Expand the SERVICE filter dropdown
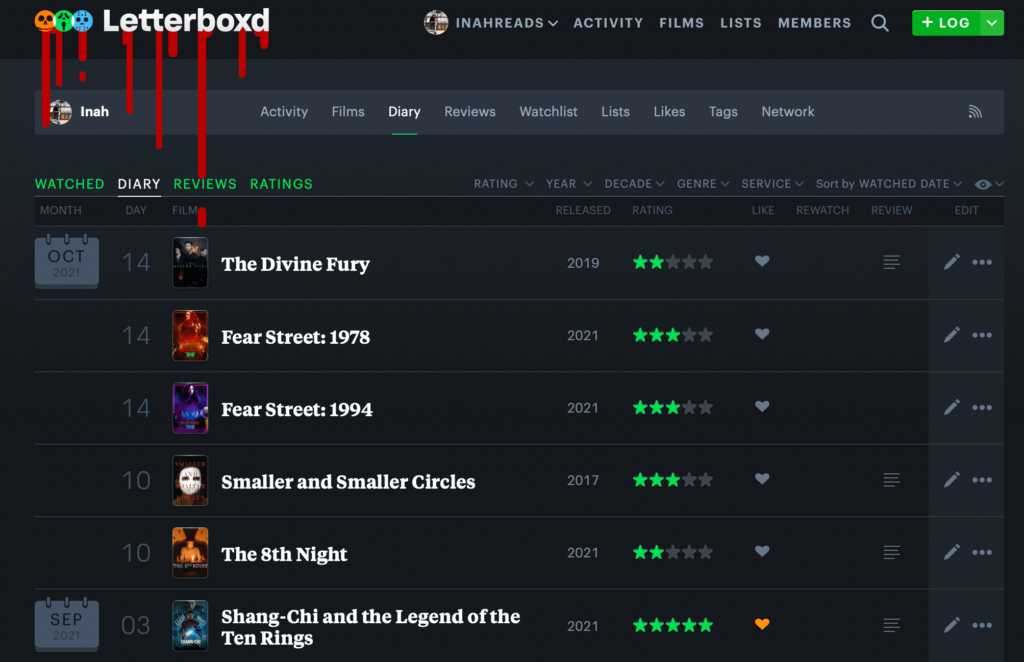 point(773,184)
